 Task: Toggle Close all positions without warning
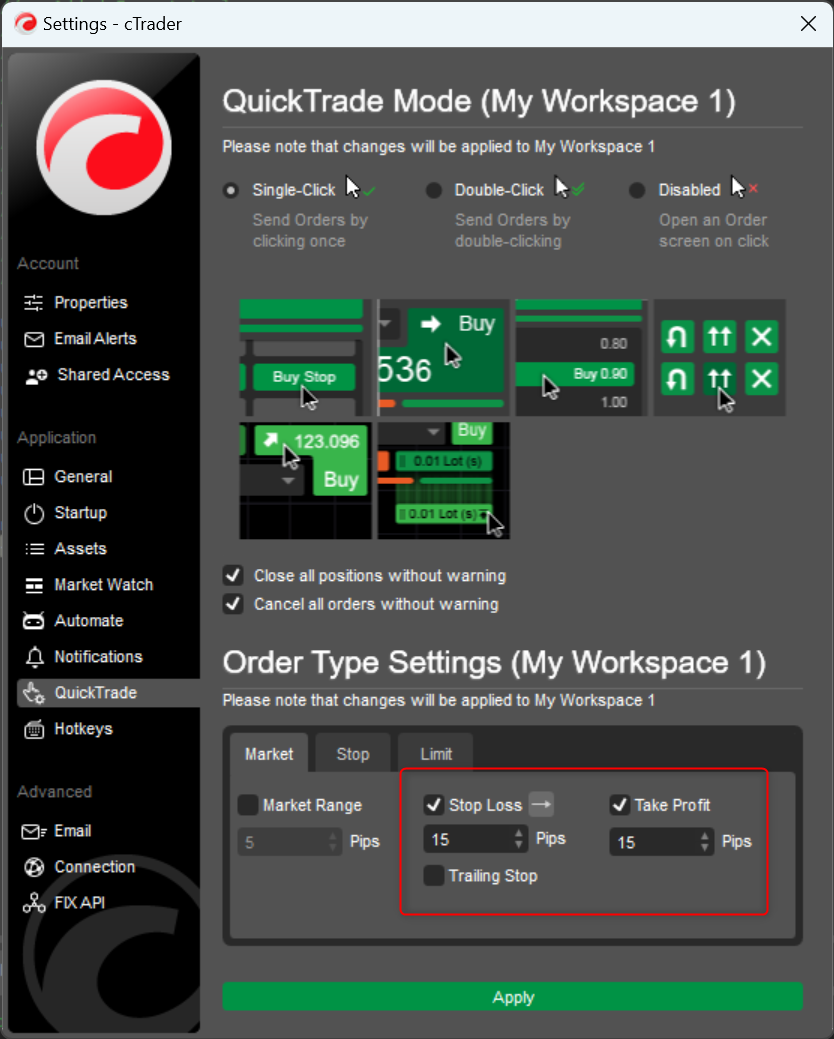click(x=233, y=575)
